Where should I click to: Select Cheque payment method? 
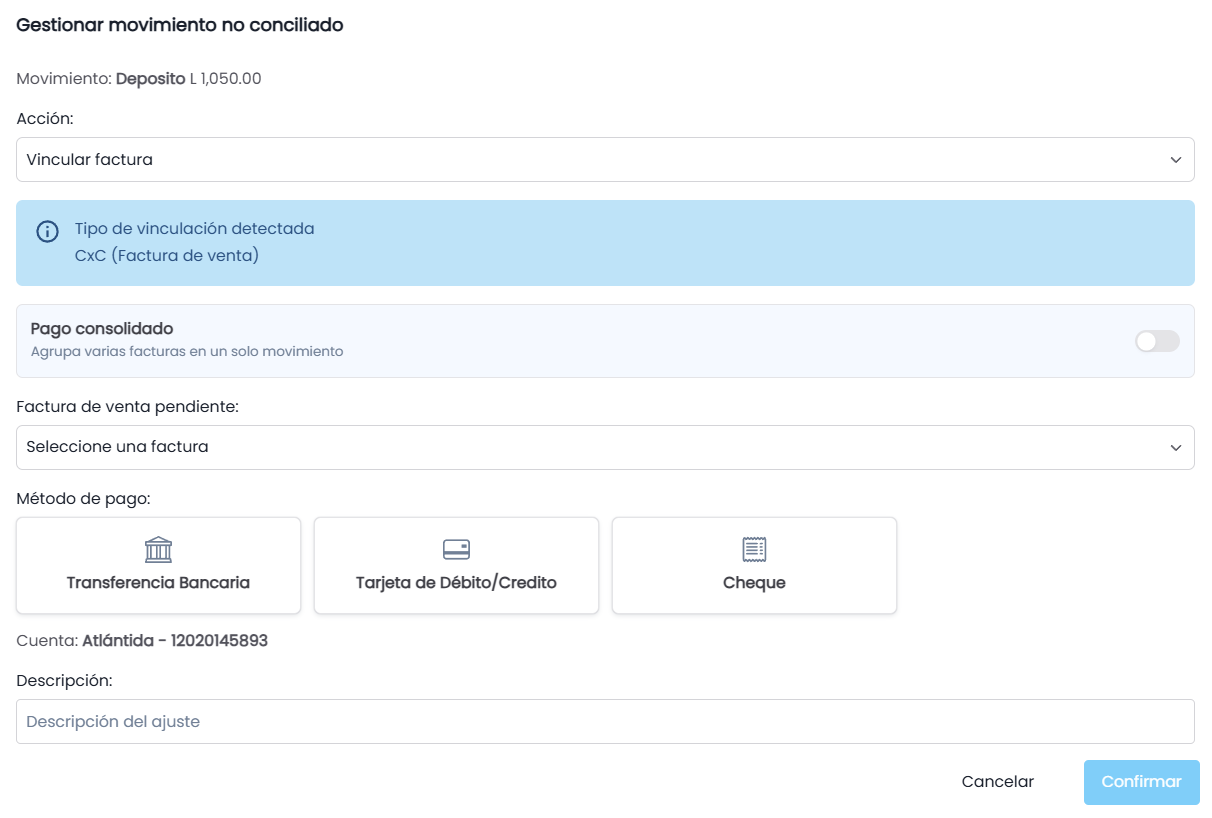coord(754,565)
